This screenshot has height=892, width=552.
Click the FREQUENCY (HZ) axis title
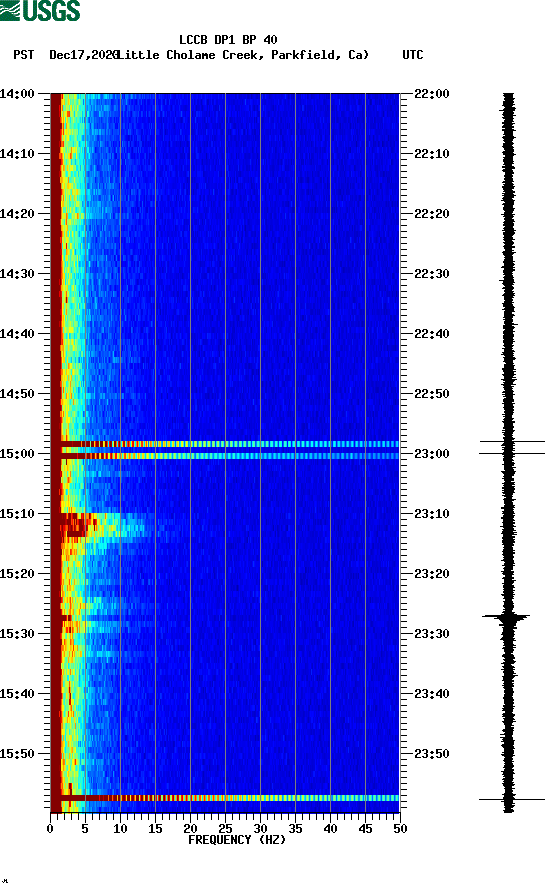click(237, 840)
